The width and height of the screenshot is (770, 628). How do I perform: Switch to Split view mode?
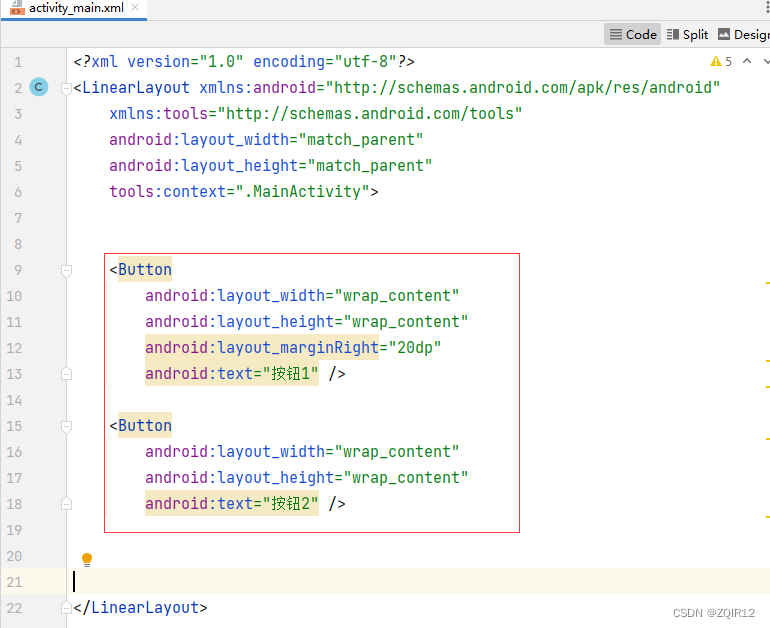tap(688, 34)
